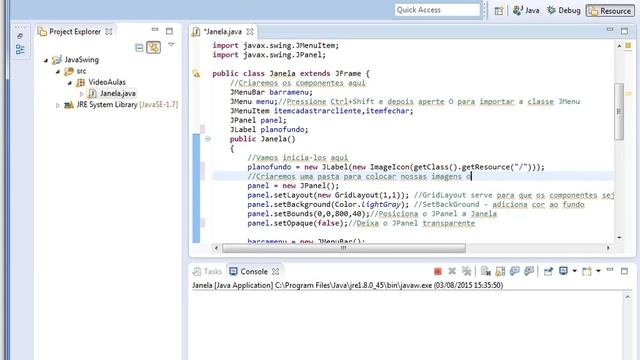
Task: Select VideoAulas package in tree
Action: [107, 82]
